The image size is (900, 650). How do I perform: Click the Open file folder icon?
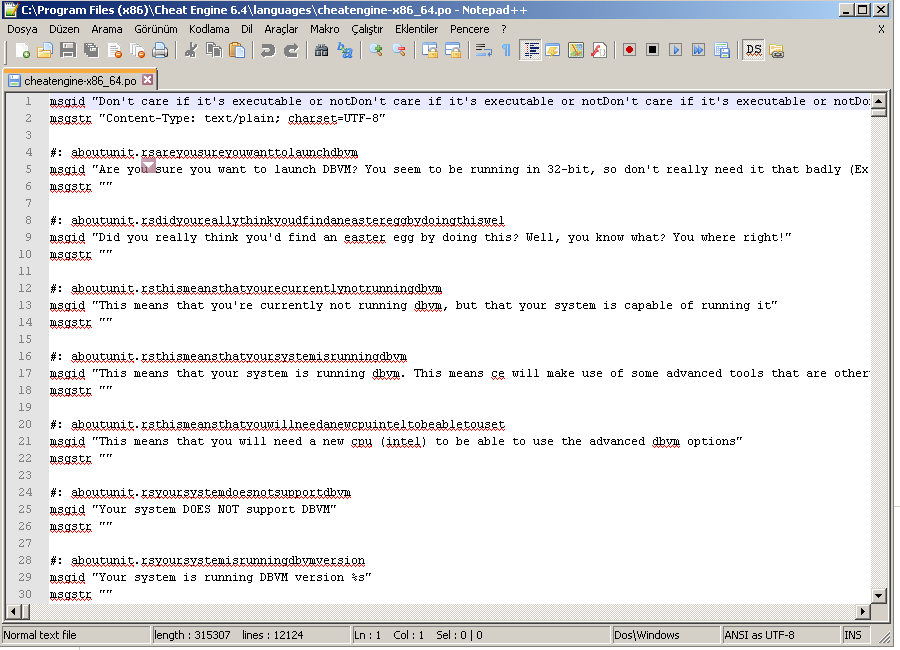[45, 50]
